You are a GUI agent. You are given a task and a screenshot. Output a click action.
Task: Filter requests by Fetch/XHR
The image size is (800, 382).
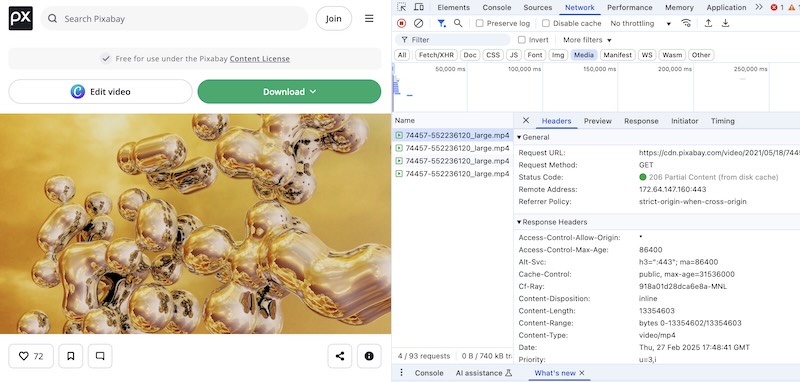click(436, 55)
